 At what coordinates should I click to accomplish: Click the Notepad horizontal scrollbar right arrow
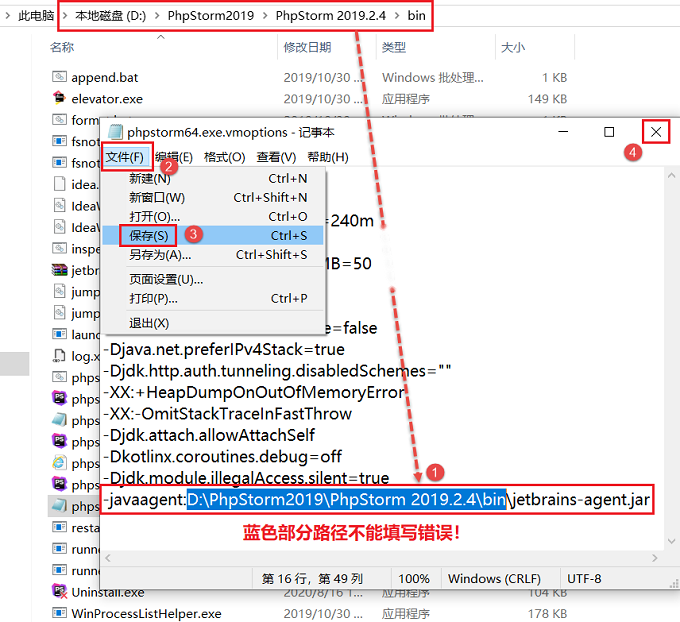(654, 558)
